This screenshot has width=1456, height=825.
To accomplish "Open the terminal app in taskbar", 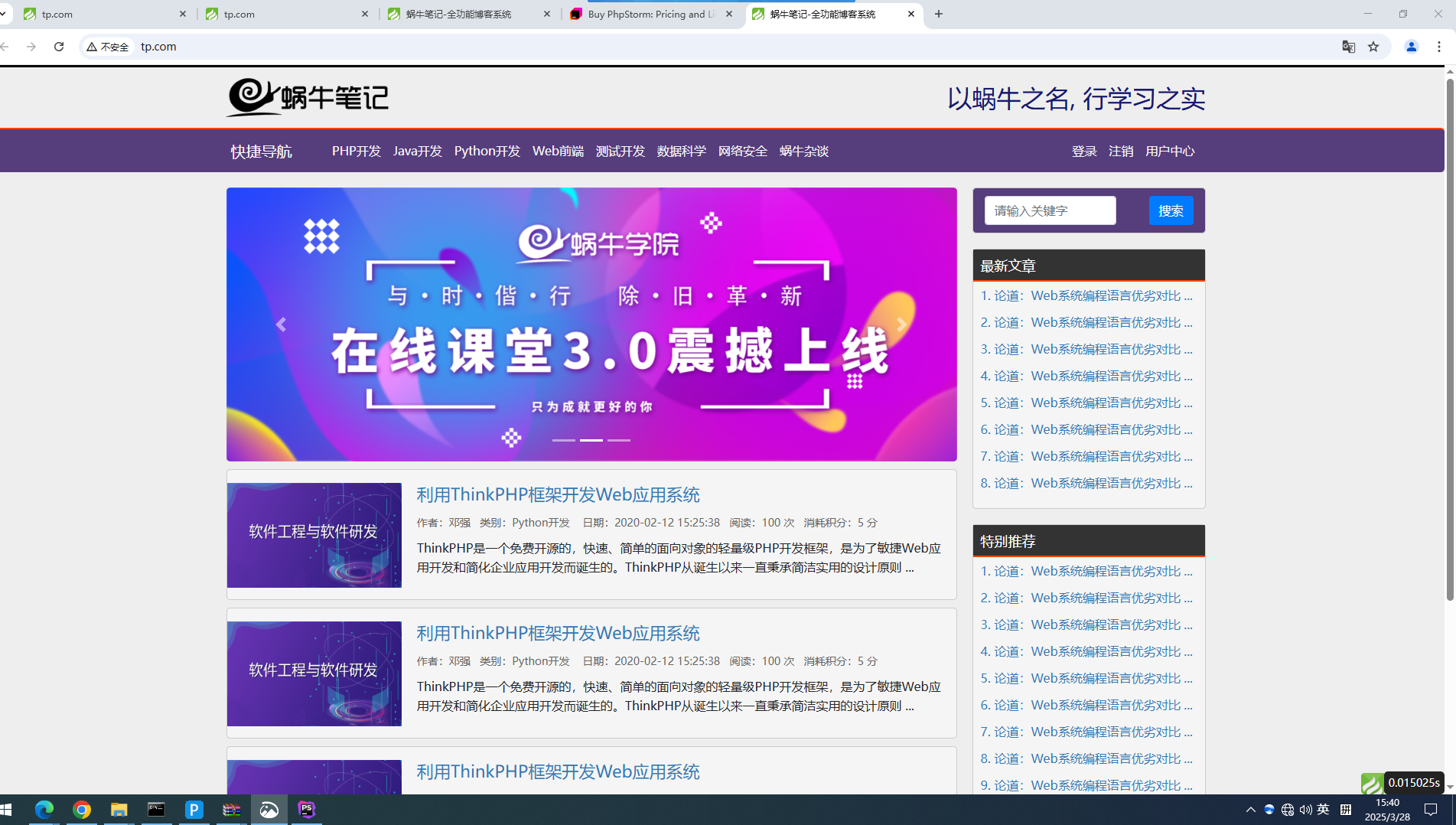I will pyautogui.click(x=156, y=810).
